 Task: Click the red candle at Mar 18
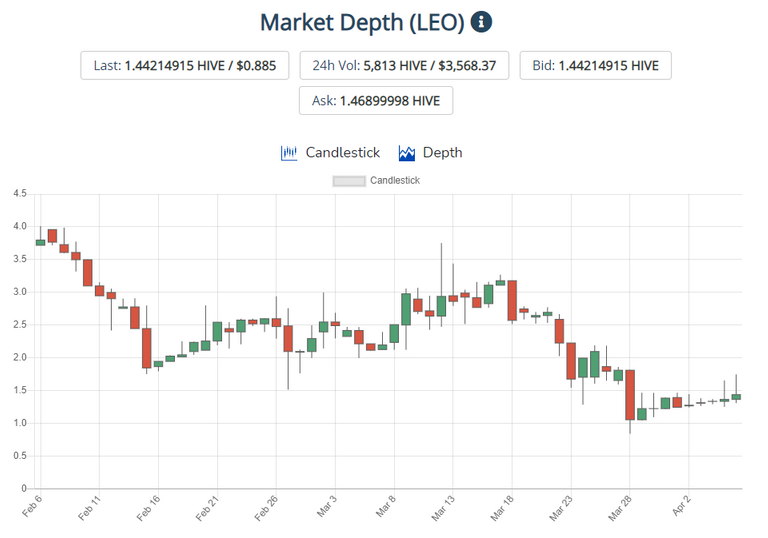512,300
